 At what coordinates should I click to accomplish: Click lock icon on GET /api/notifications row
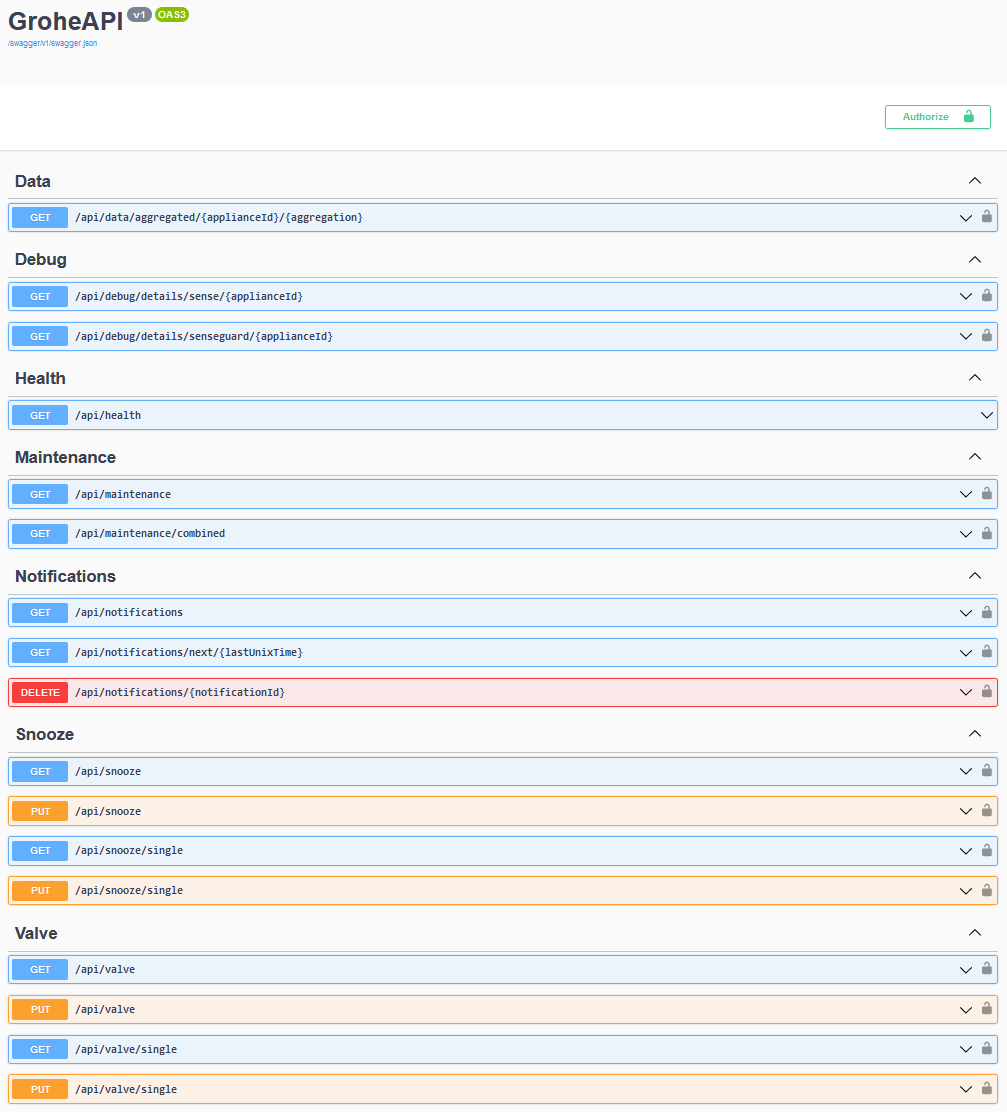coord(986,611)
